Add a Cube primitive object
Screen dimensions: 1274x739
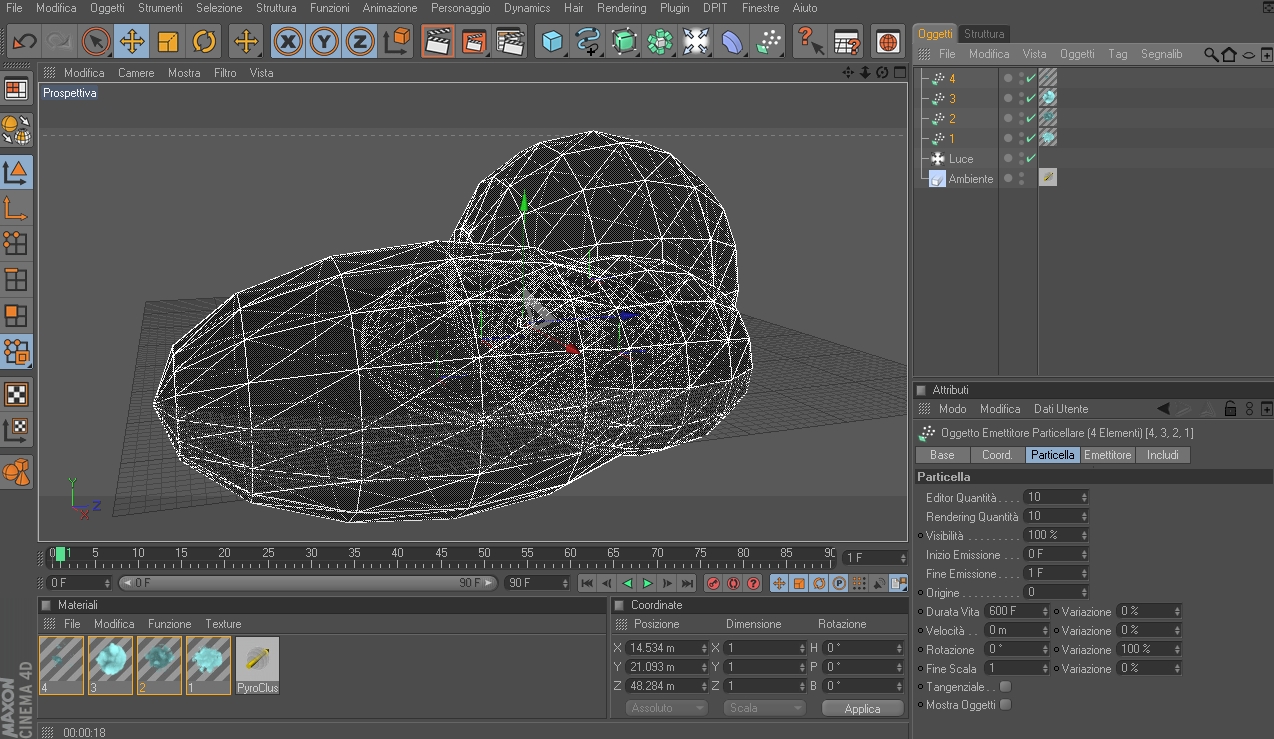click(x=551, y=42)
